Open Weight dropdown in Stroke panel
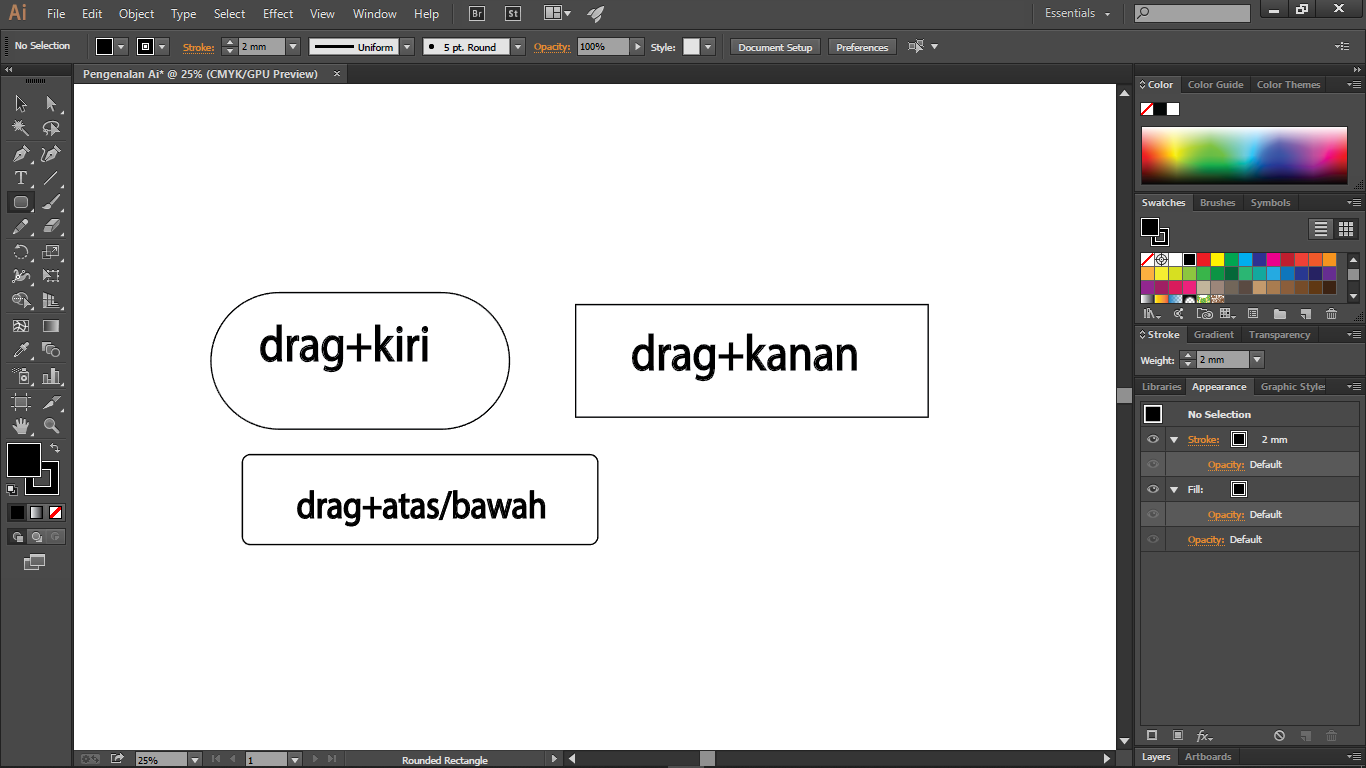Viewport: 1366px width, 768px height. (x=1257, y=359)
